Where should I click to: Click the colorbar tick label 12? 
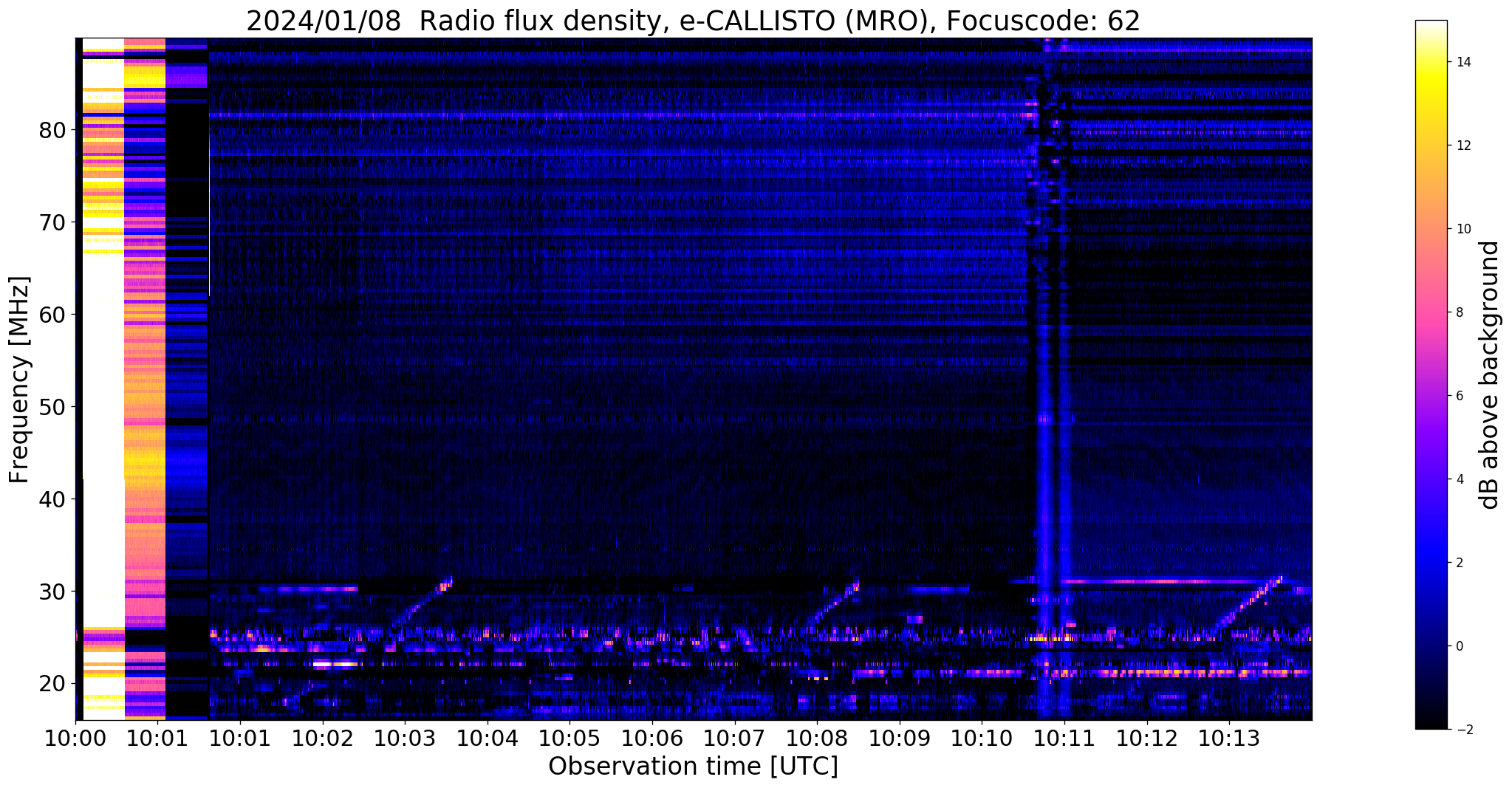click(x=1463, y=145)
